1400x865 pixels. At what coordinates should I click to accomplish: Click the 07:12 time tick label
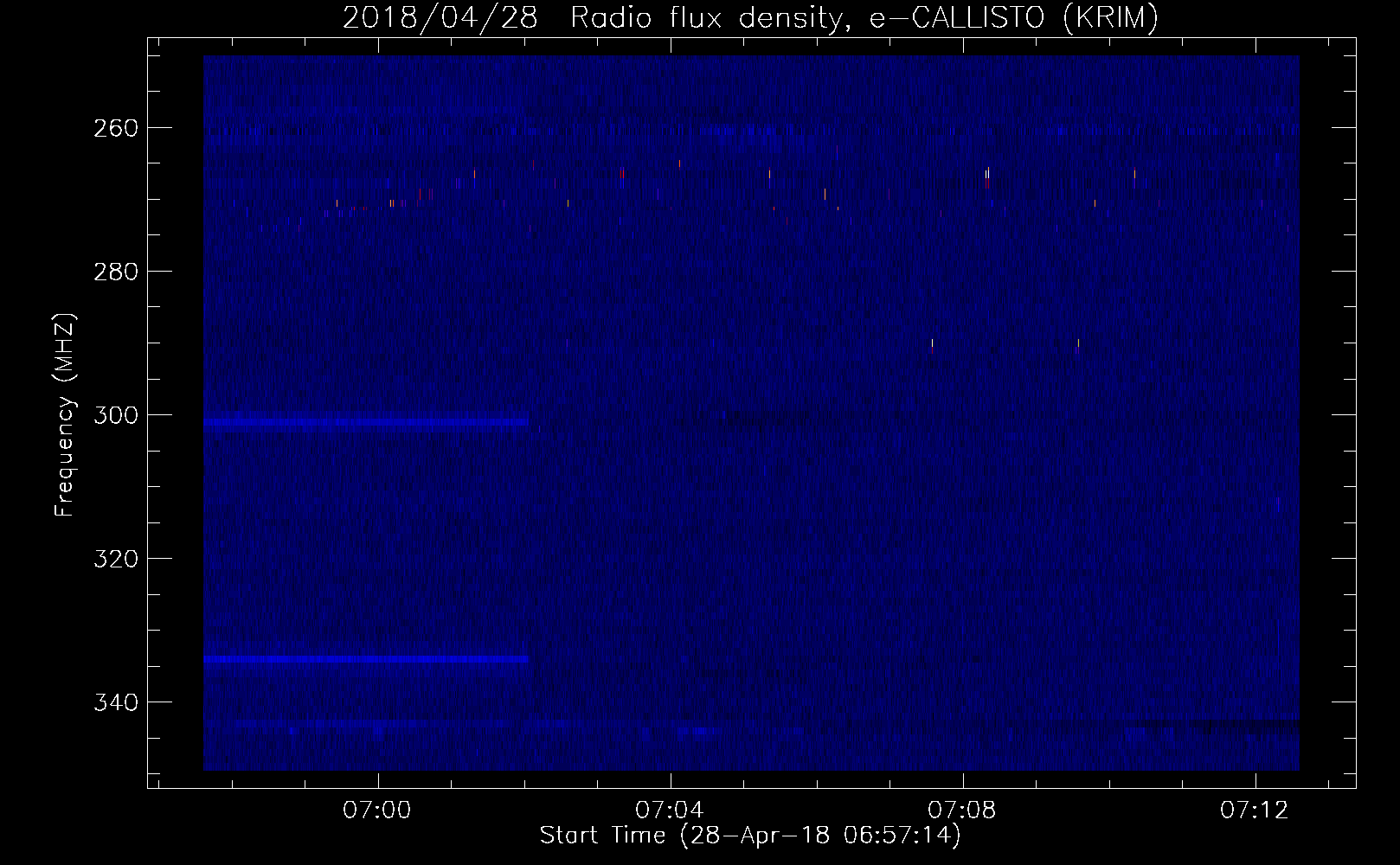pyautogui.click(x=1255, y=811)
